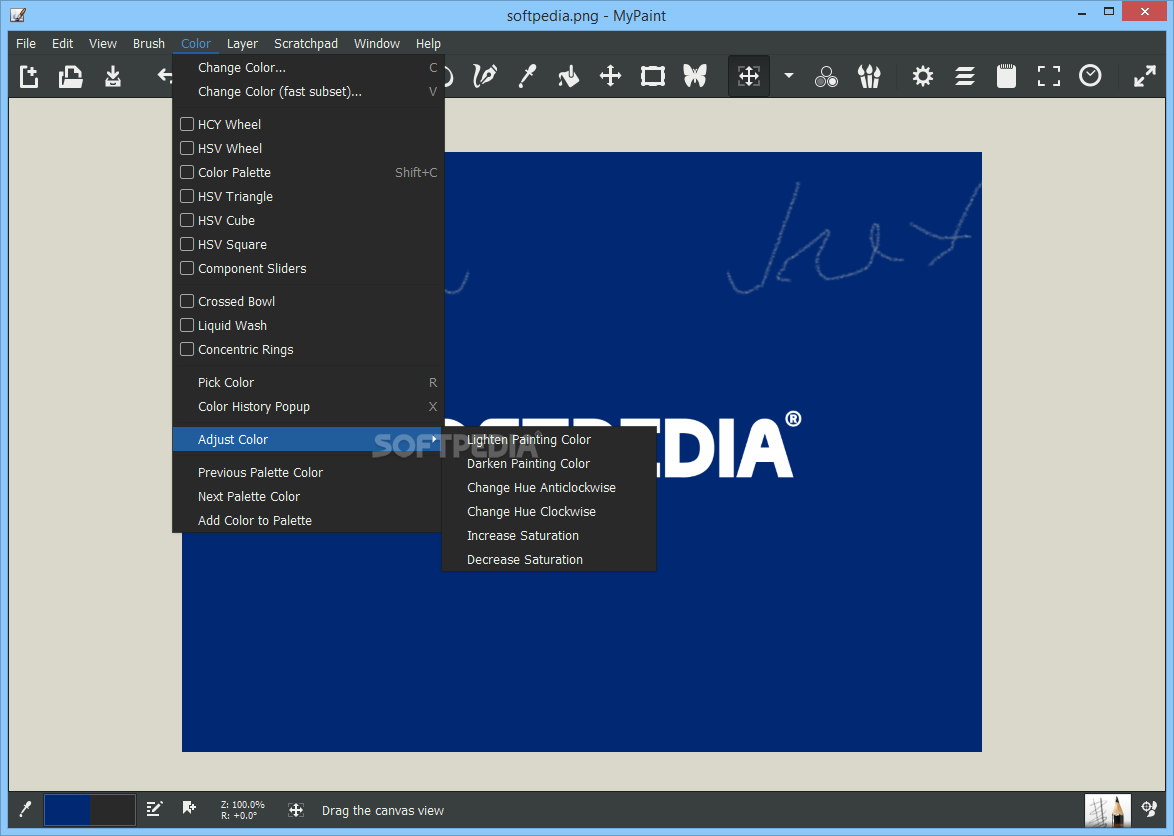Choose Increase Saturation
This screenshot has width=1174, height=836.
549,535
